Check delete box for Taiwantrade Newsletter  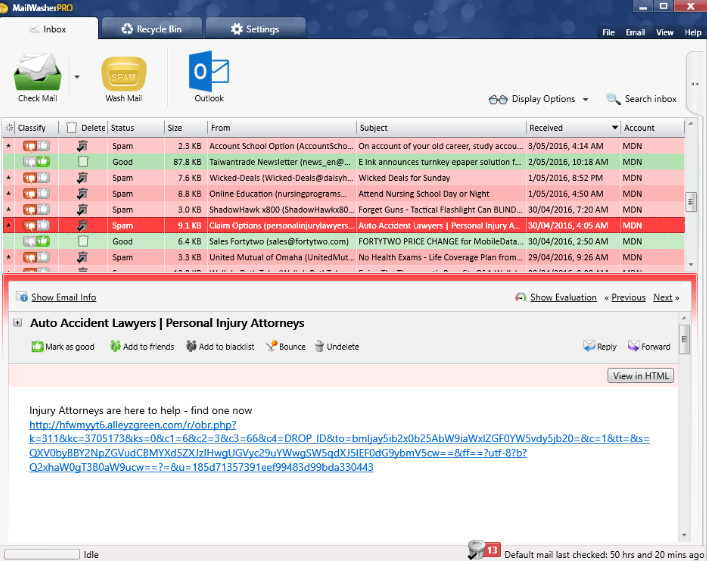coord(83,161)
